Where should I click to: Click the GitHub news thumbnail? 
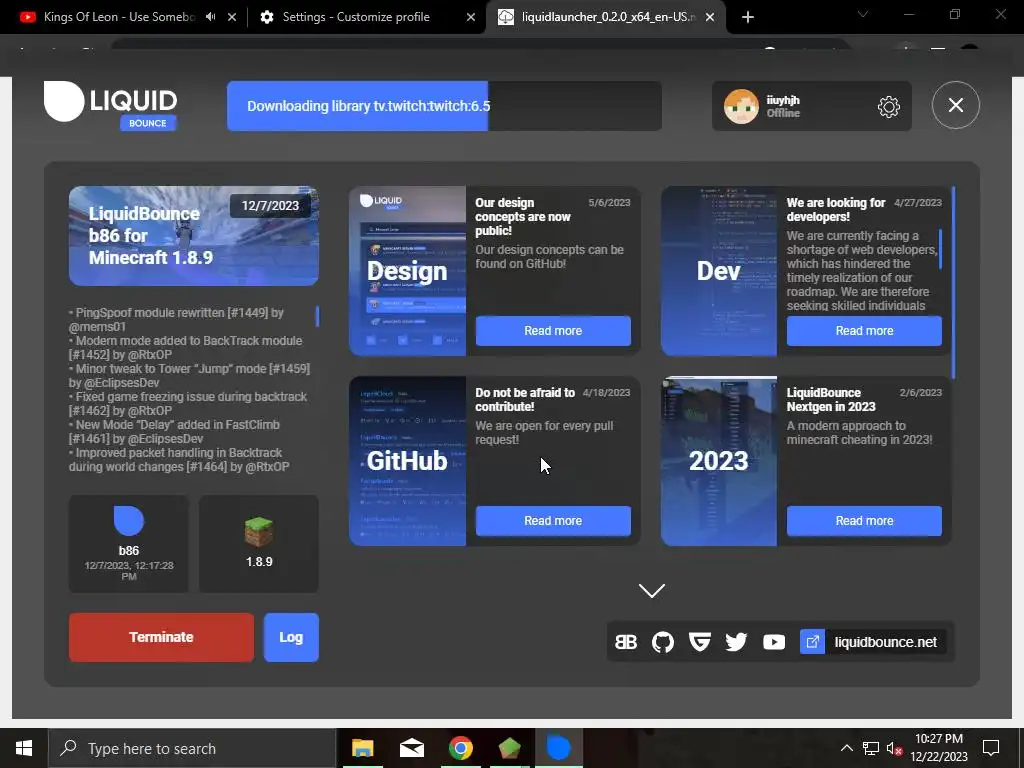pos(408,461)
